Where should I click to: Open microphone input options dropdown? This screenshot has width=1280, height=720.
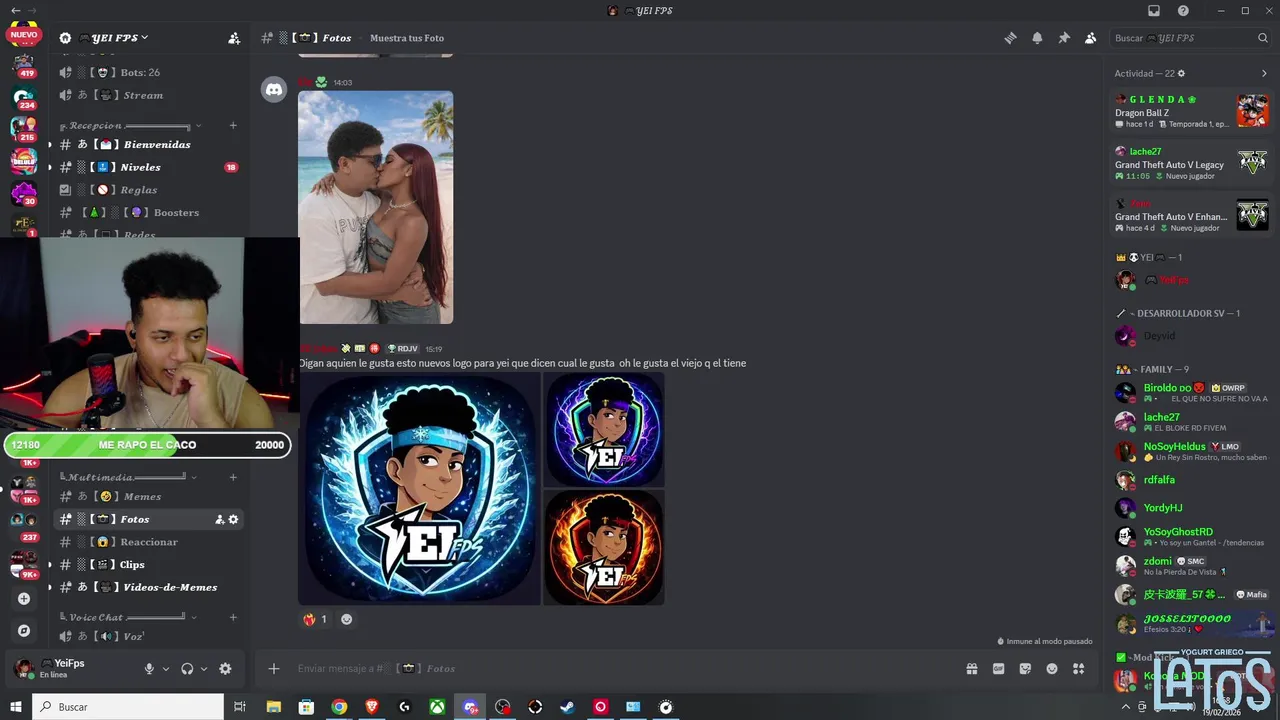coord(166,669)
